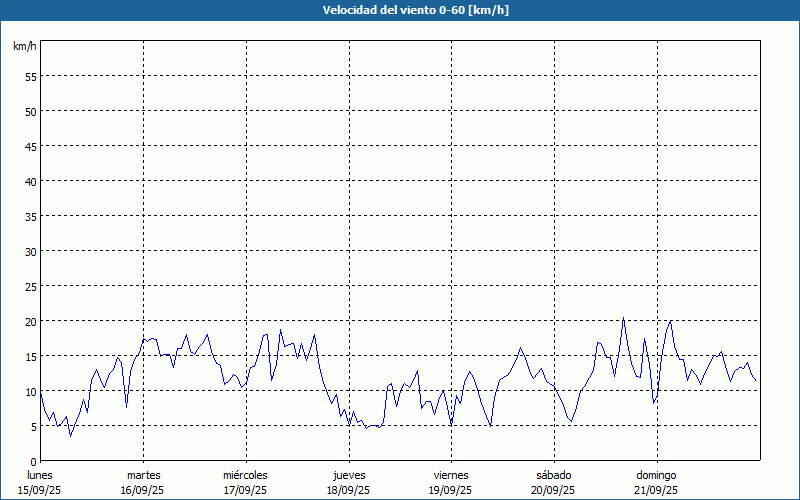Click the 20 value on the y-axis
This screenshot has width=800, height=500.
pos(30,321)
